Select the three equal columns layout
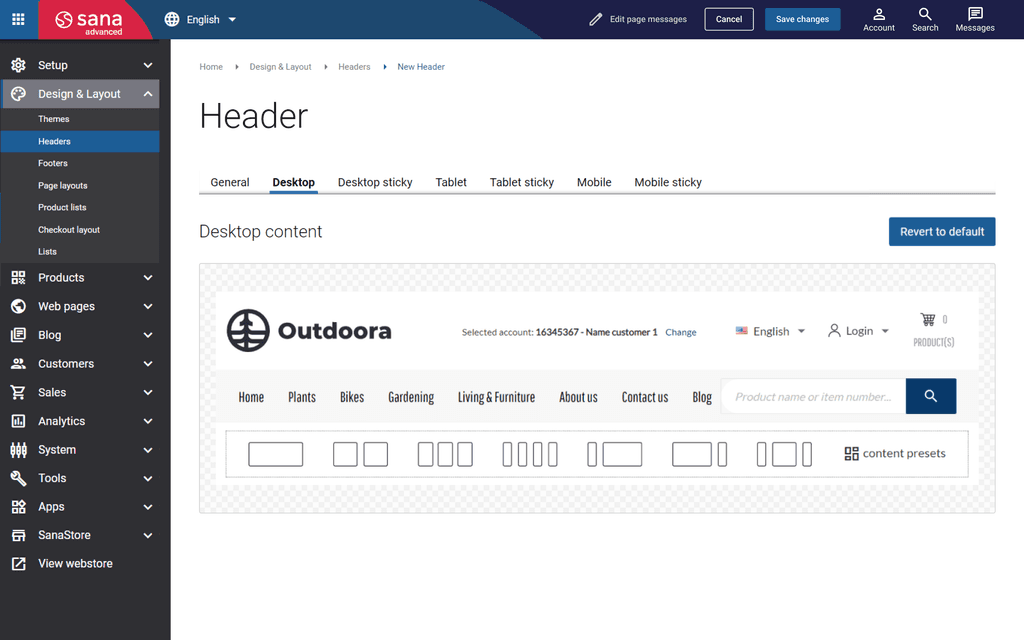 tap(445, 454)
